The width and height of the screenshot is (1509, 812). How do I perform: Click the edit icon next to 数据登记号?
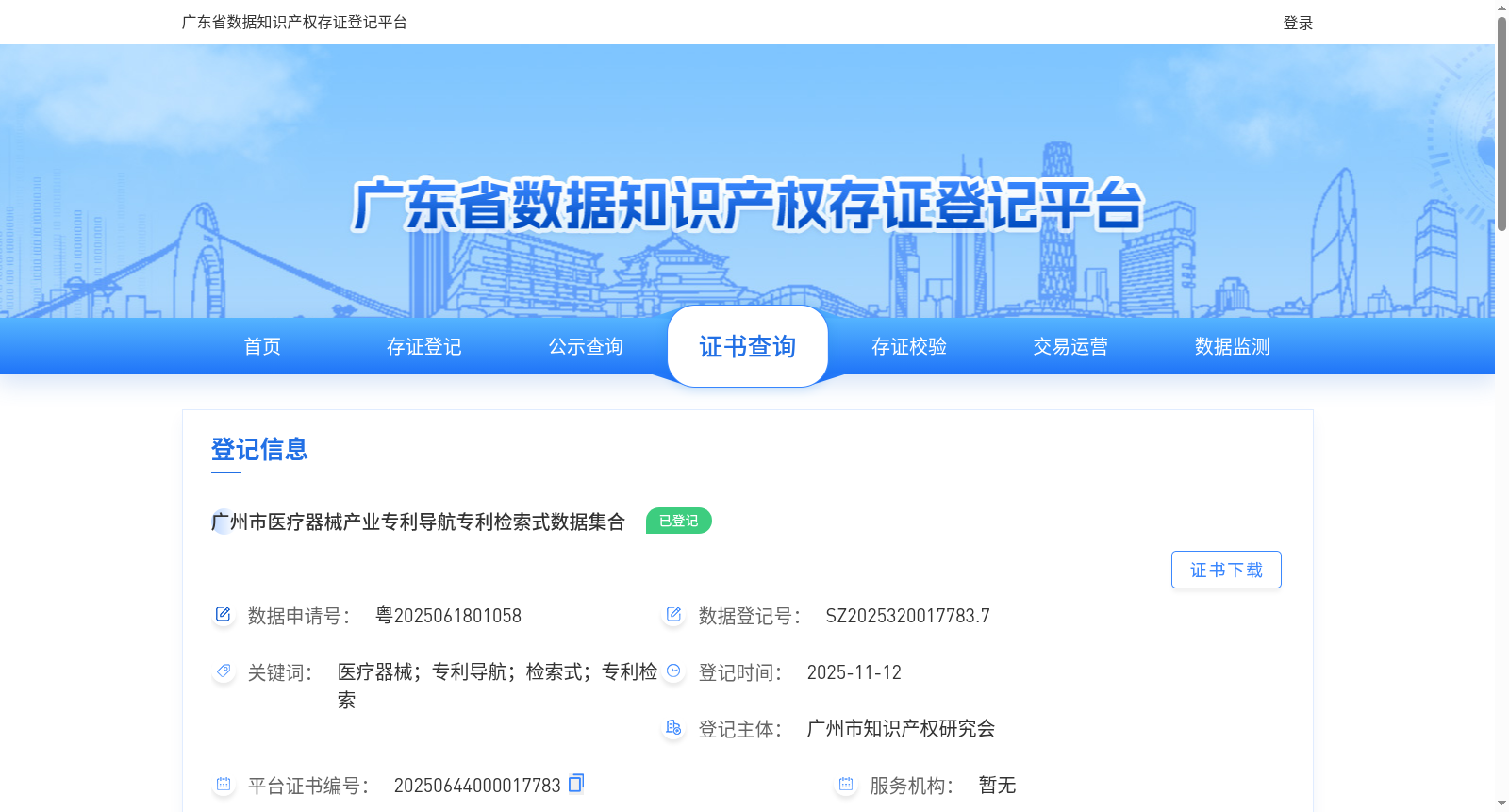pos(673,615)
